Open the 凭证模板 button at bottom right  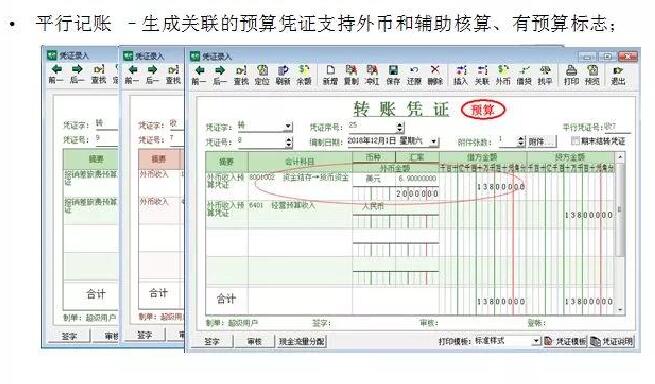[x=566, y=341]
